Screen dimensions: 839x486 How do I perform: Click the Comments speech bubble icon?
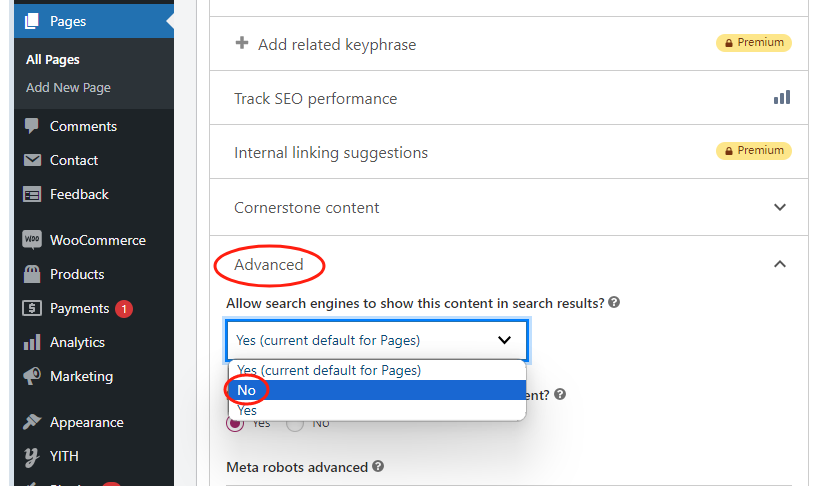pyautogui.click(x=32, y=126)
